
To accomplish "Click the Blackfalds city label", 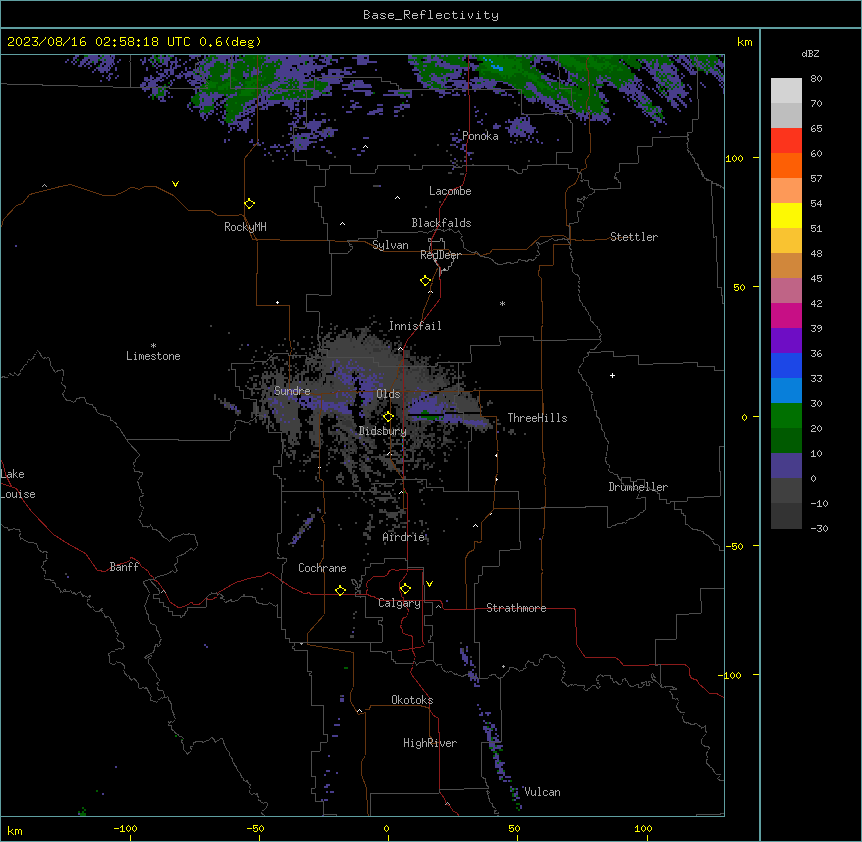I will (441, 223).
